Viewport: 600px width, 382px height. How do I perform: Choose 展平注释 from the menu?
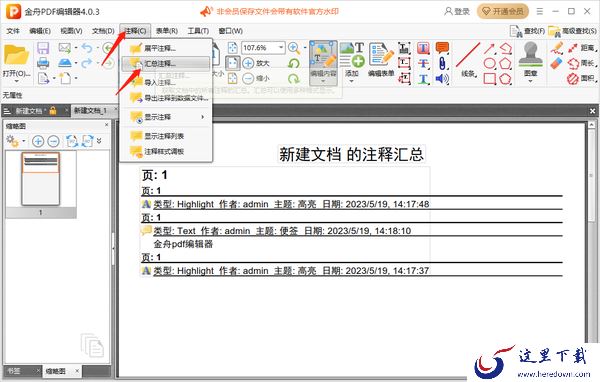pyautogui.click(x=166, y=48)
